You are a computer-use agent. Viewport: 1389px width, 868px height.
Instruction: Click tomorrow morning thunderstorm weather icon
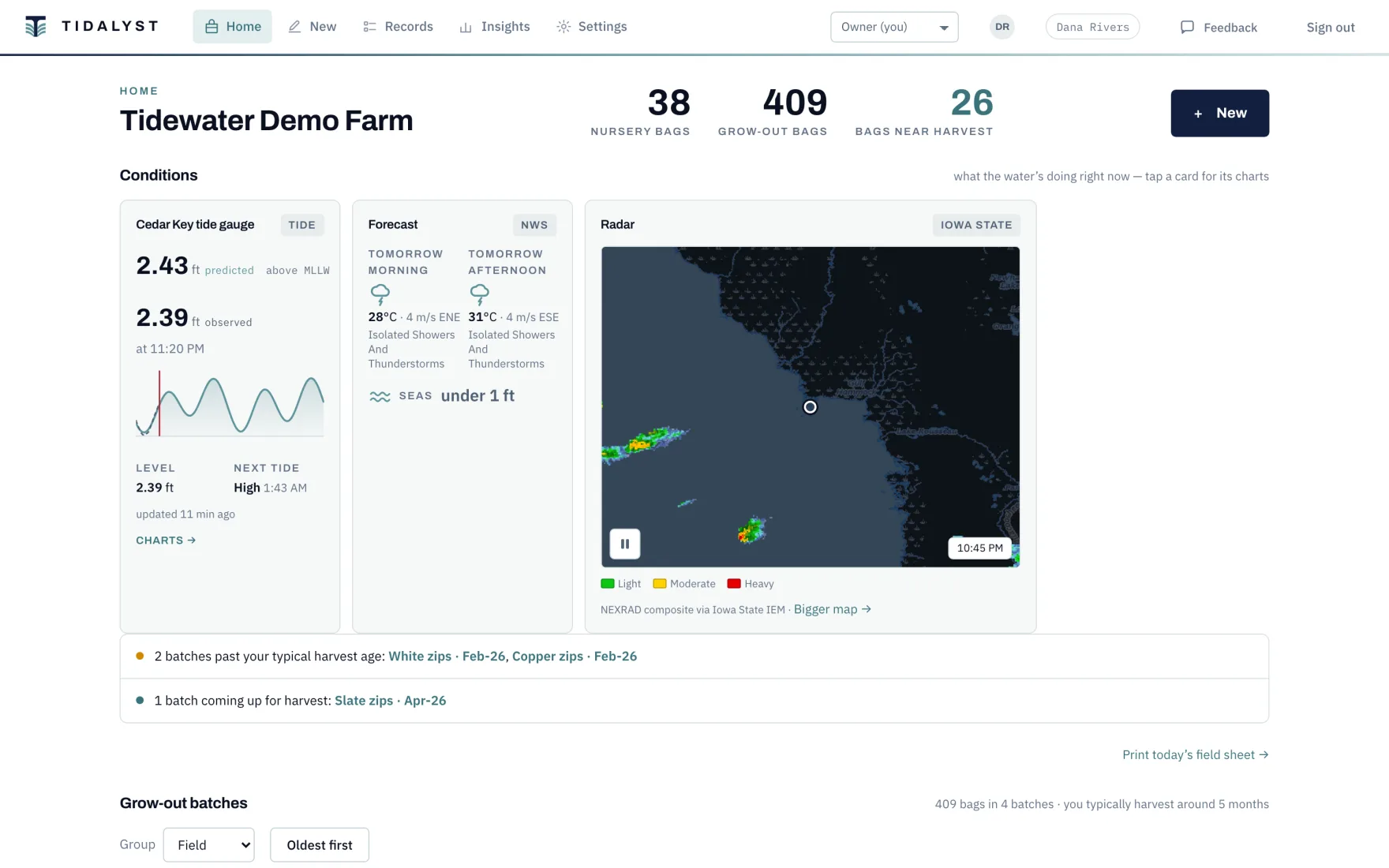point(380,294)
